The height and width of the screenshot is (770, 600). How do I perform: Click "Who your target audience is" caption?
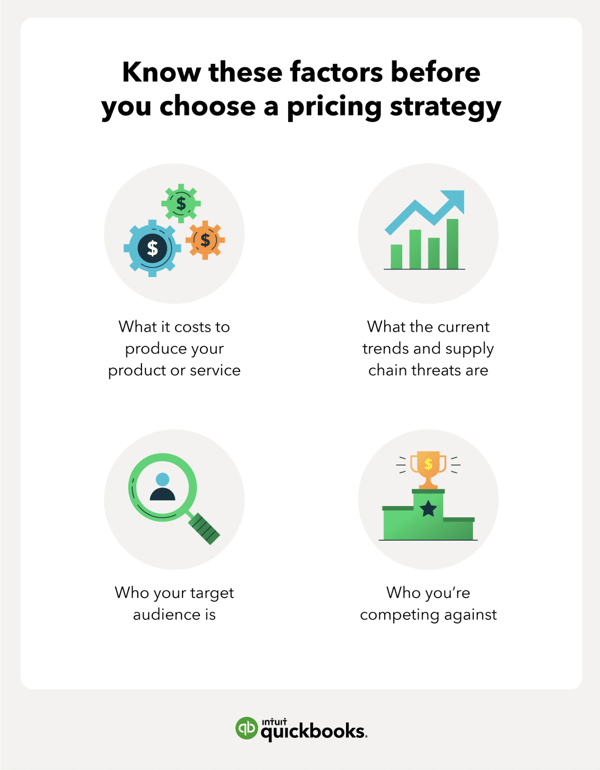click(x=174, y=603)
